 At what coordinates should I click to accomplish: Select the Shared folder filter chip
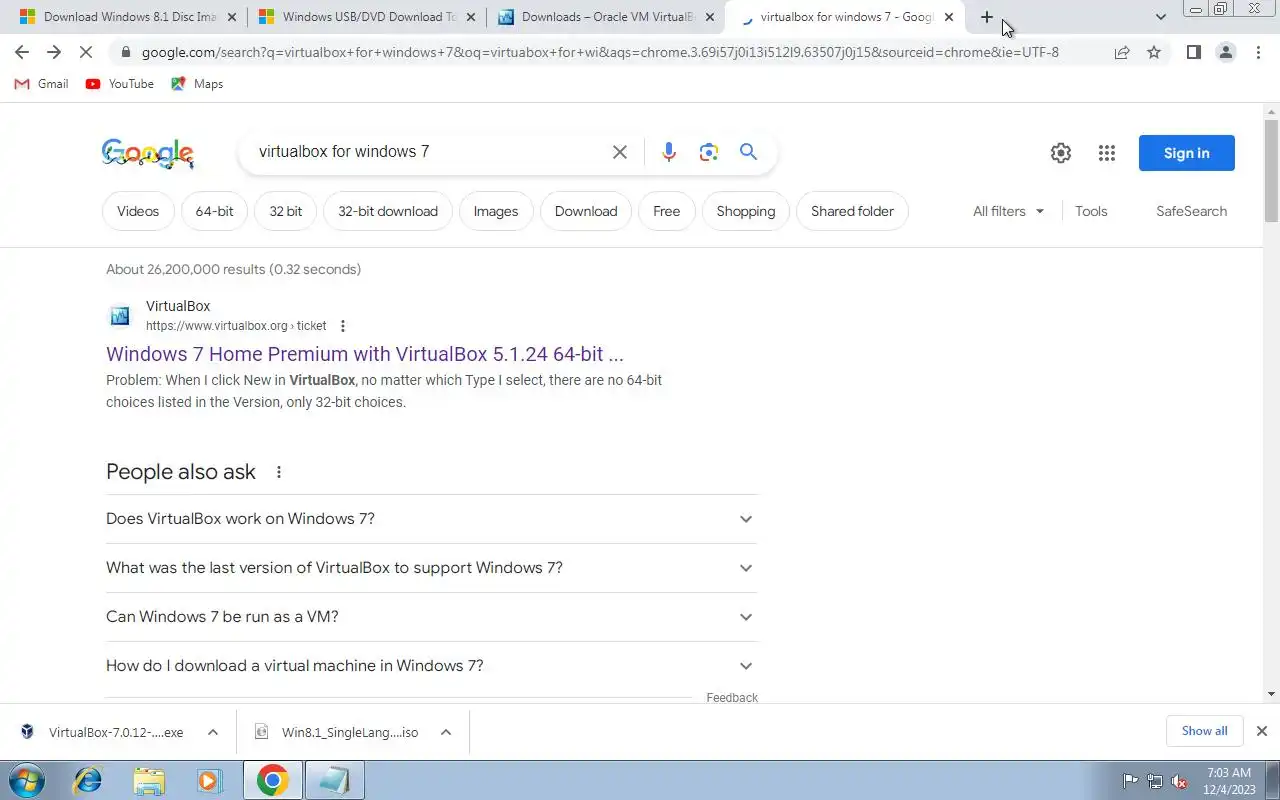(853, 211)
